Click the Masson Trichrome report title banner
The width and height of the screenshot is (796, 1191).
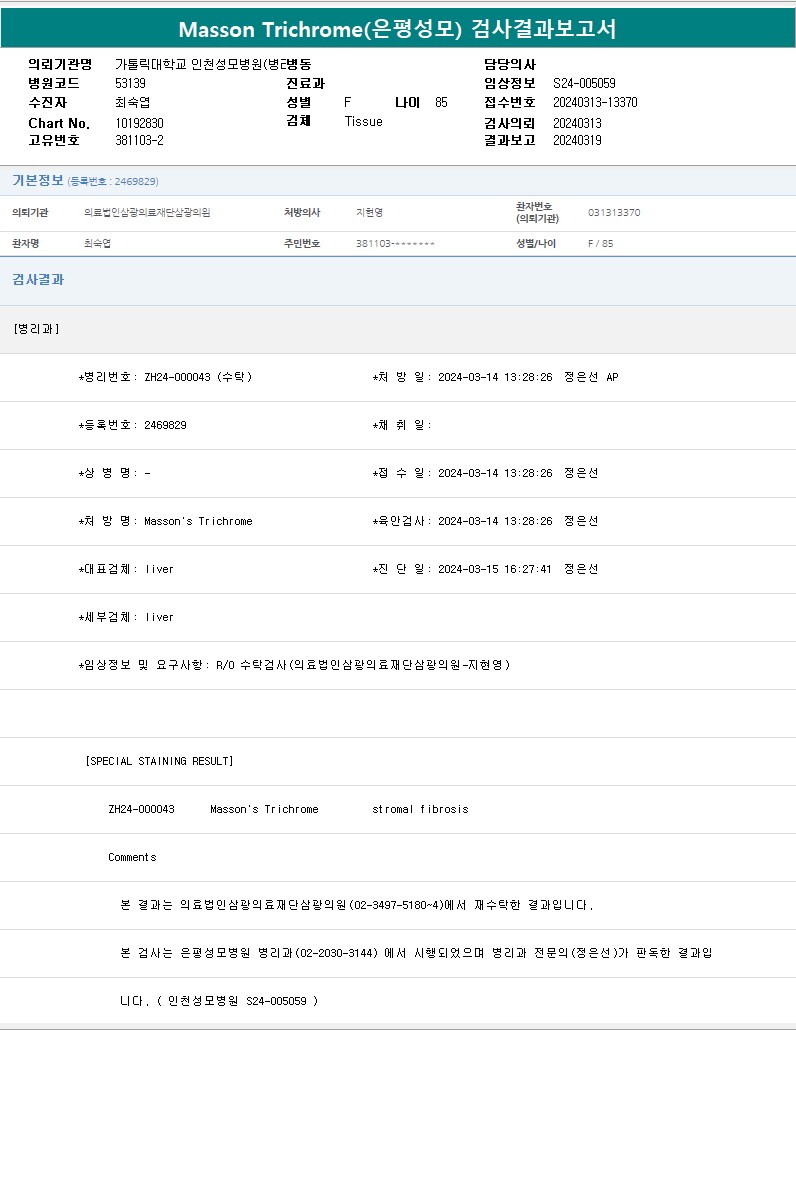coord(397,29)
